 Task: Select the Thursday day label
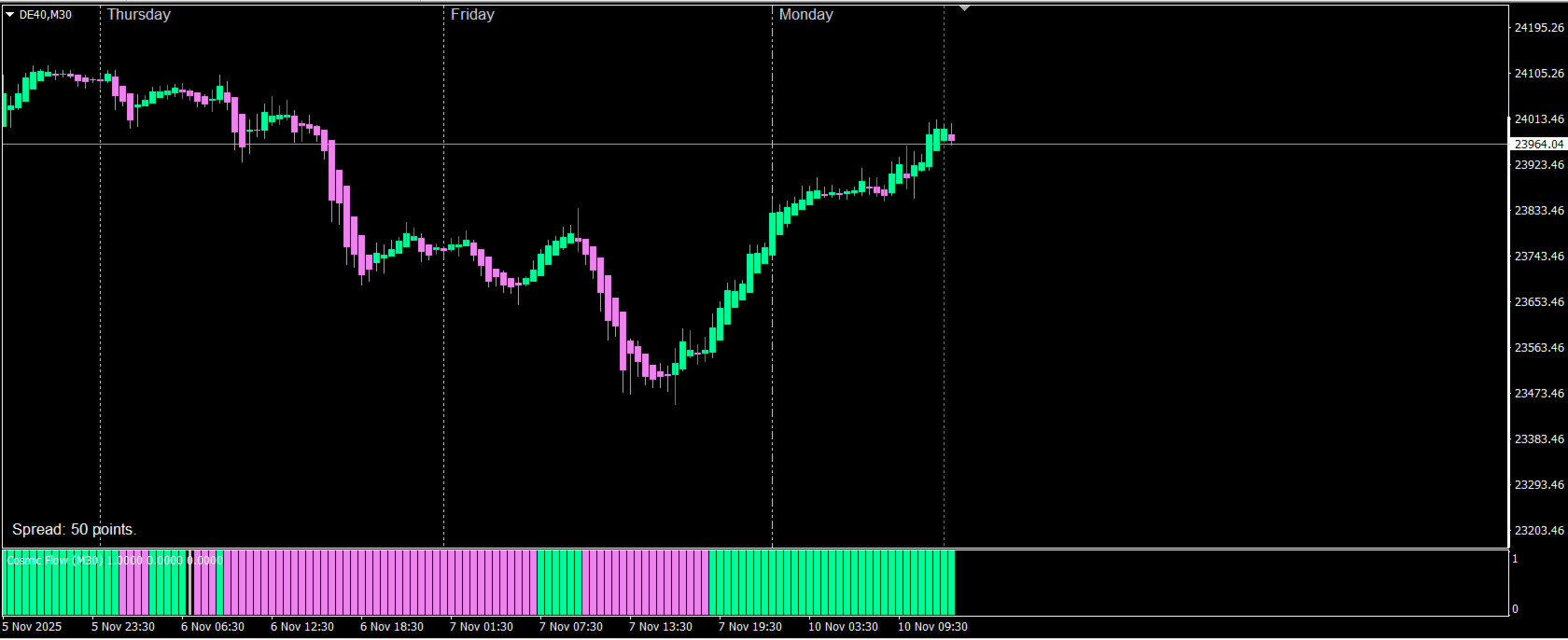click(139, 15)
